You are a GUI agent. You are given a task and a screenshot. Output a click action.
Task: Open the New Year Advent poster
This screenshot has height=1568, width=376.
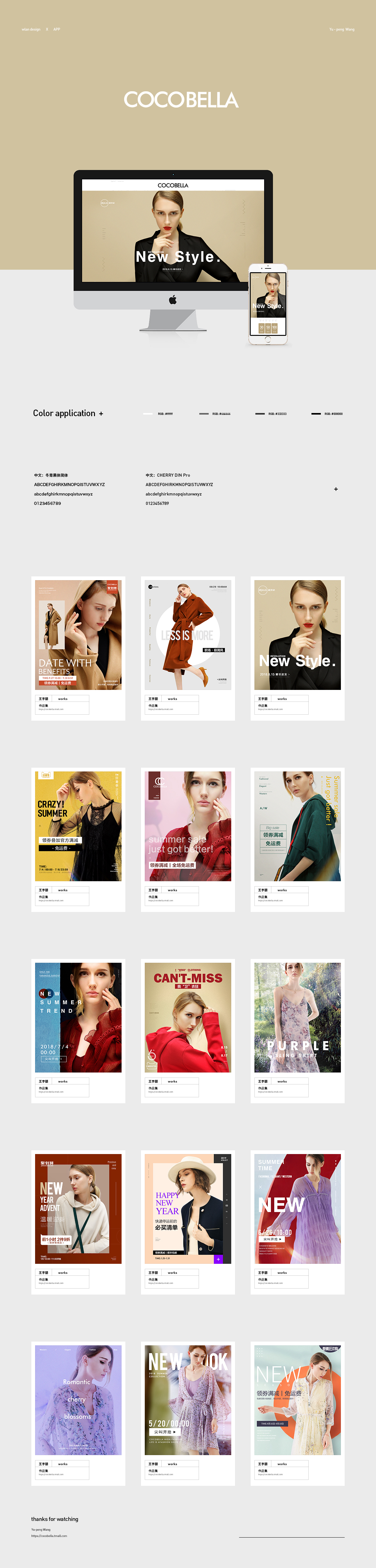78,1208
